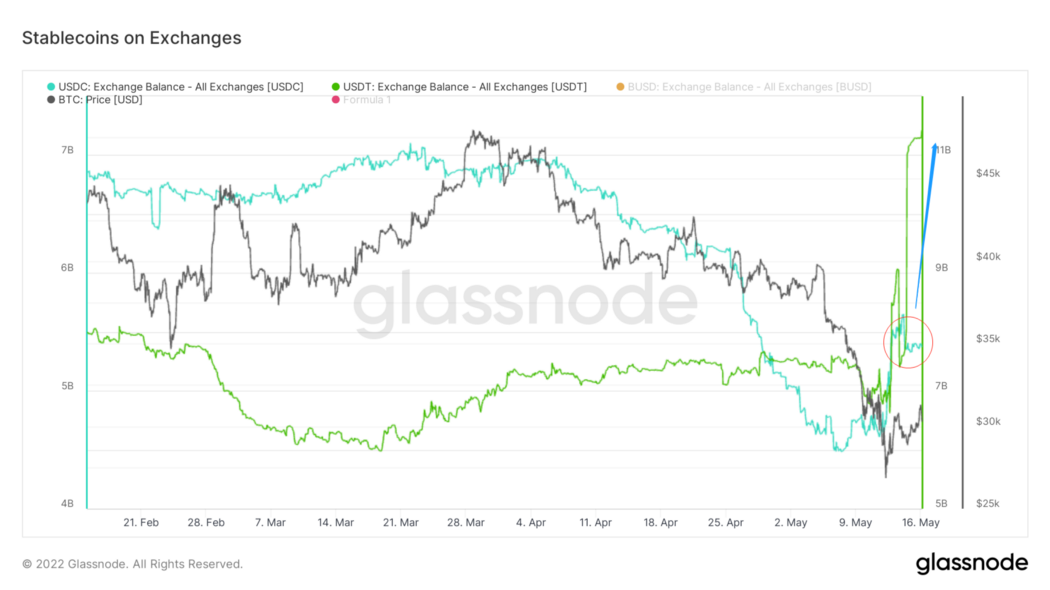This screenshot has height=590, width=1050.
Task: Click the green USDT legend dot
Action: [x=337, y=87]
